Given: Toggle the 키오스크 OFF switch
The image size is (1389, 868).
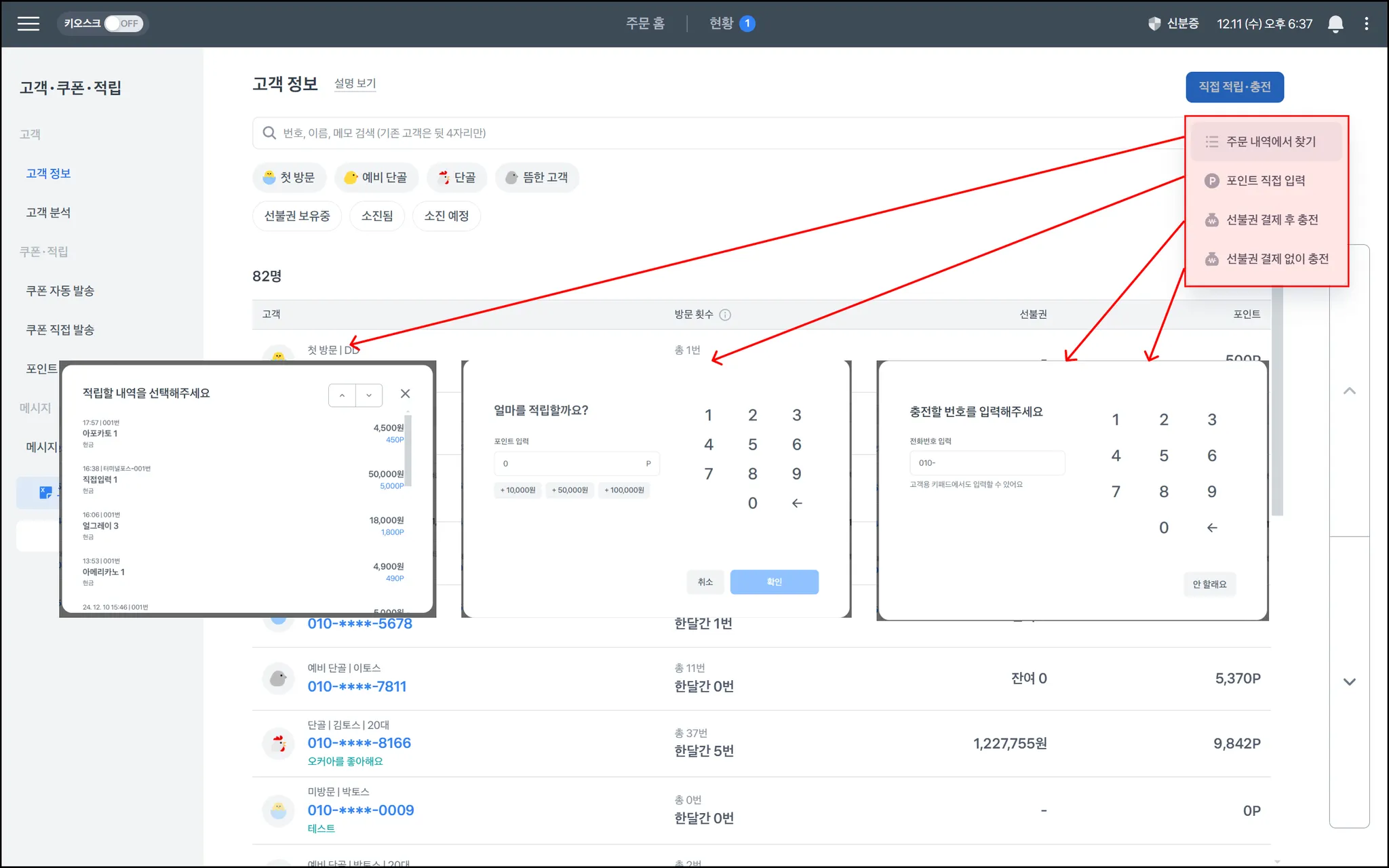Looking at the screenshot, I should (123, 24).
